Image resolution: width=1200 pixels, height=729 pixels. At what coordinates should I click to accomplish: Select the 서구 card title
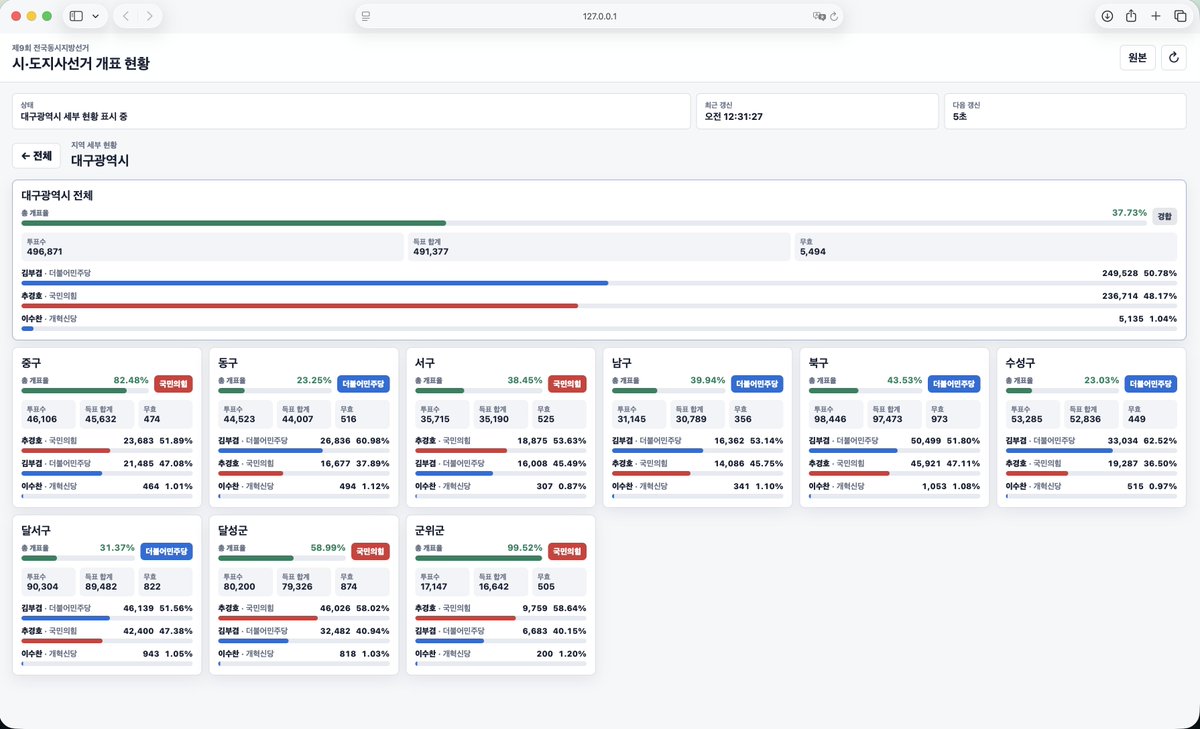pyautogui.click(x=425, y=362)
